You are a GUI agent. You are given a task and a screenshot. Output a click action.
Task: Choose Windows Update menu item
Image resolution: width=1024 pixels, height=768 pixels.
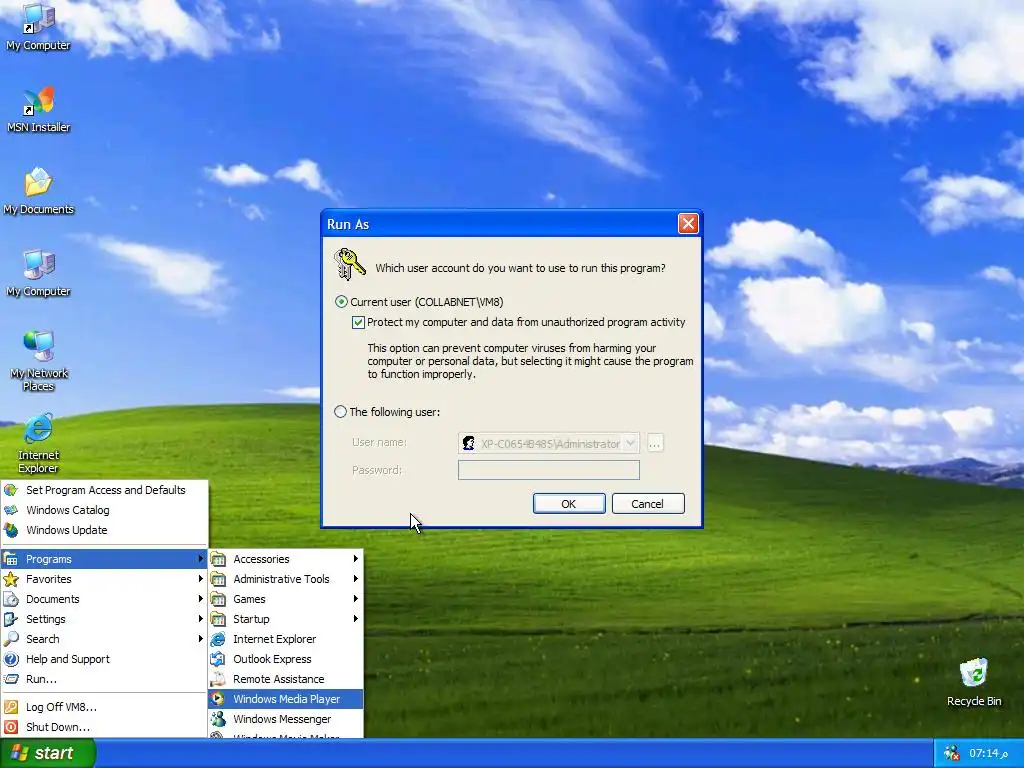104,530
